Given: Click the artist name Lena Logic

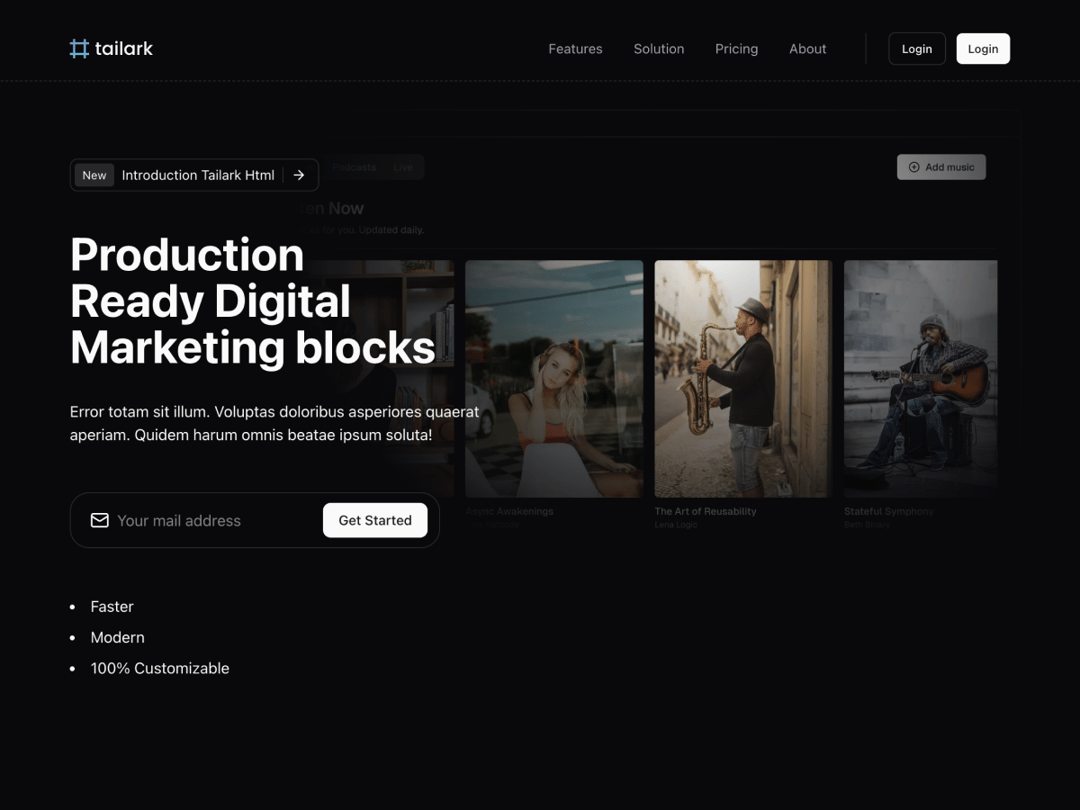Looking at the screenshot, I should coord(676,525).
